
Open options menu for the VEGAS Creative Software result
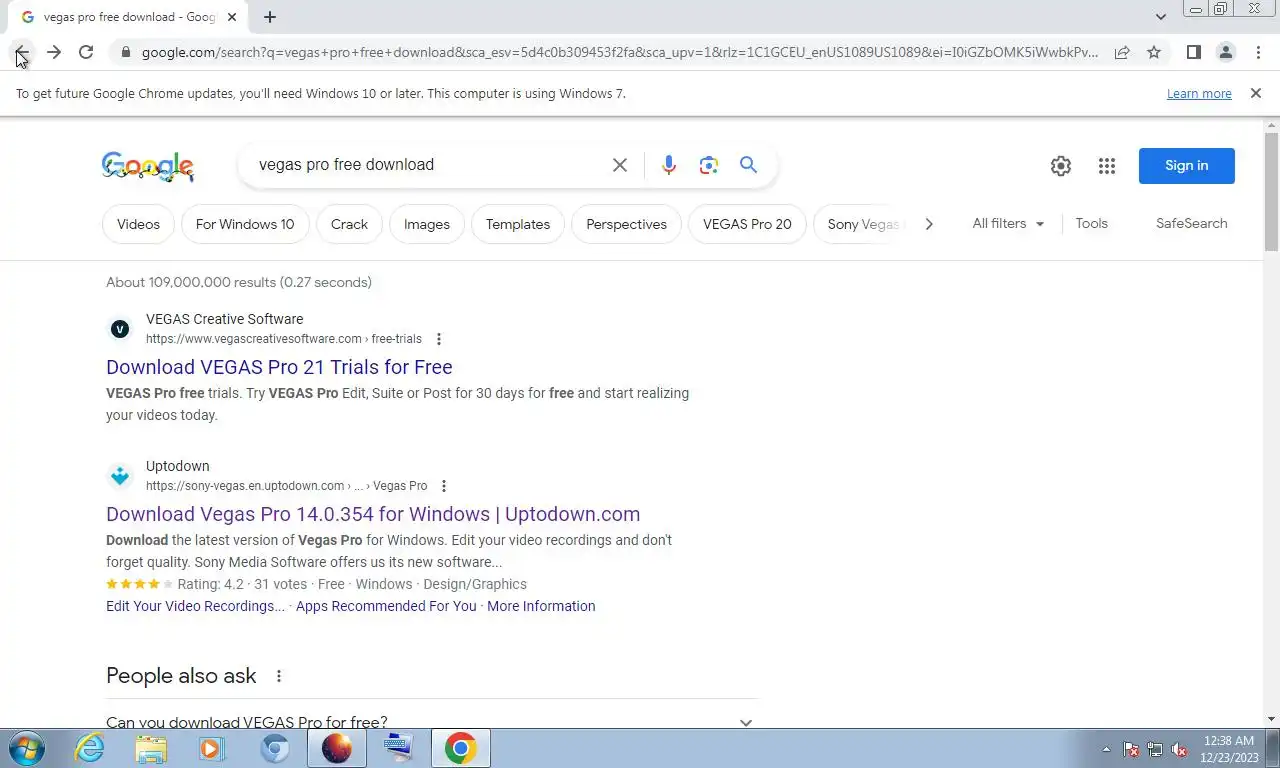(x=439, y=339)
